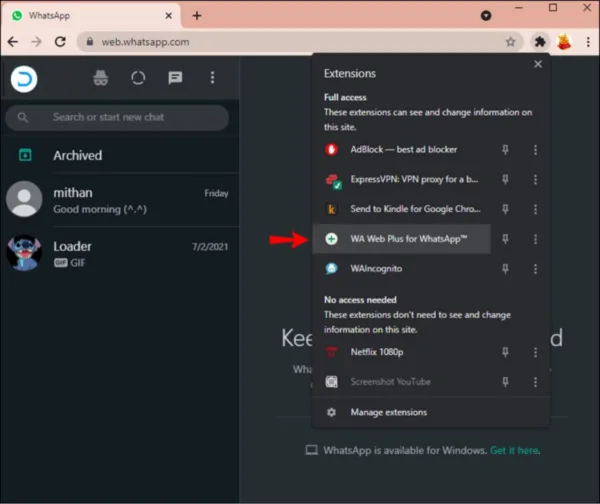Click the search magnifier icon
This screenshot has height=504, width=600.
point(23,117)
